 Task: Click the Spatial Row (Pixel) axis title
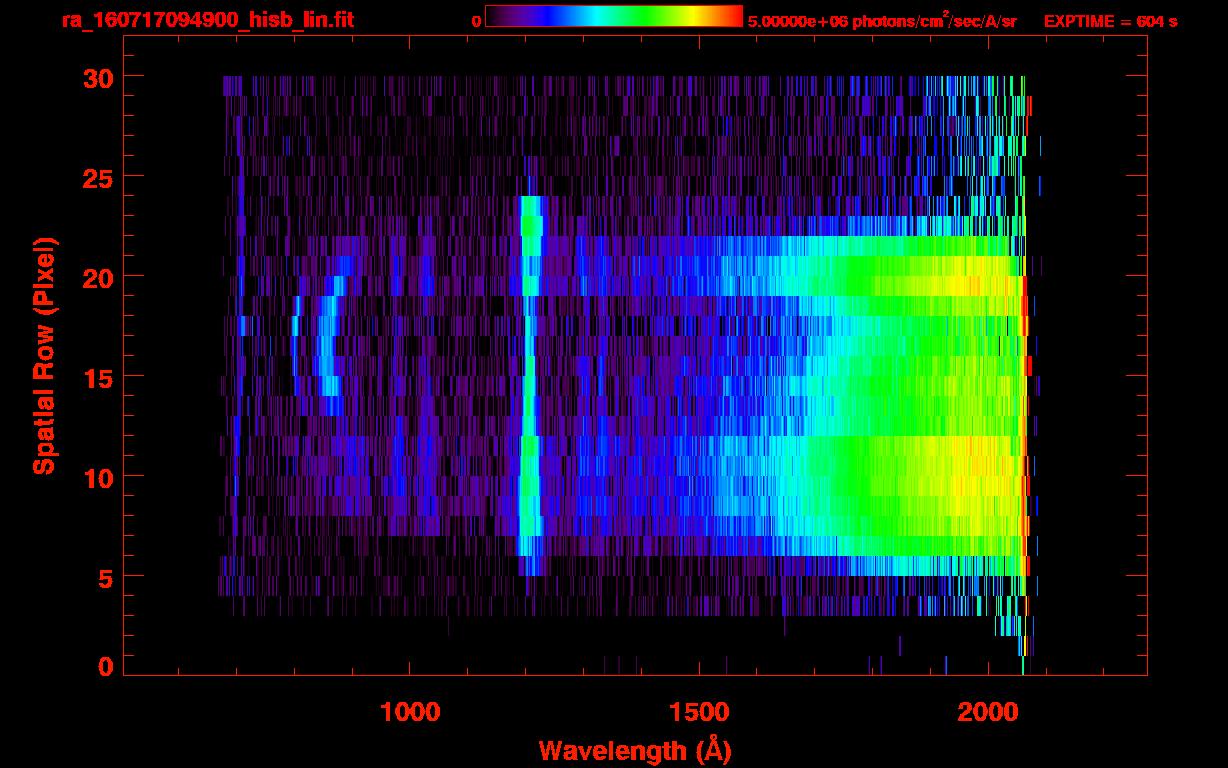pos(44,355)
